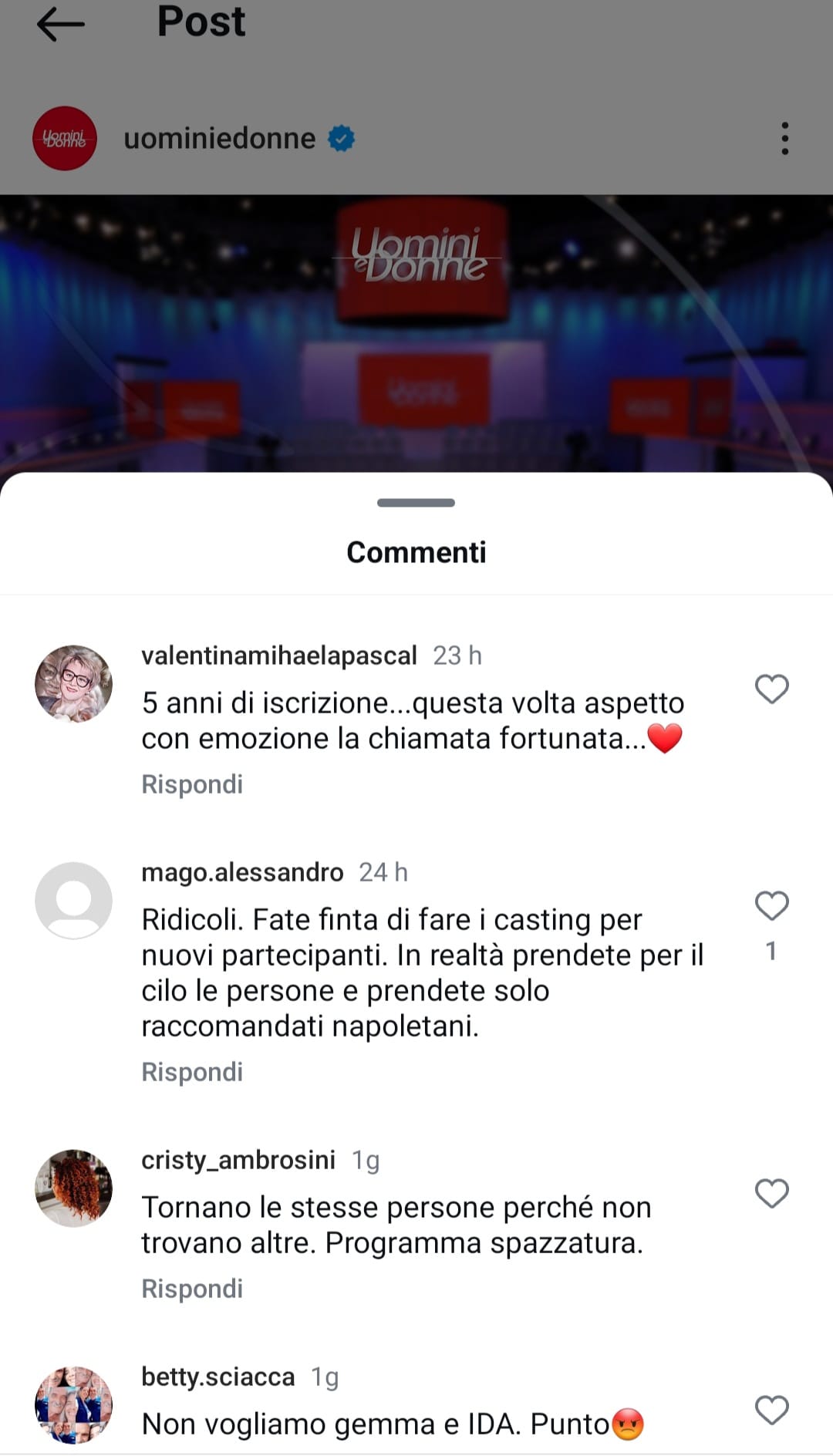Like mago.alessandro's comment with the heart
The width and height of the screenshot is (833, 1456).
(771, 905)
